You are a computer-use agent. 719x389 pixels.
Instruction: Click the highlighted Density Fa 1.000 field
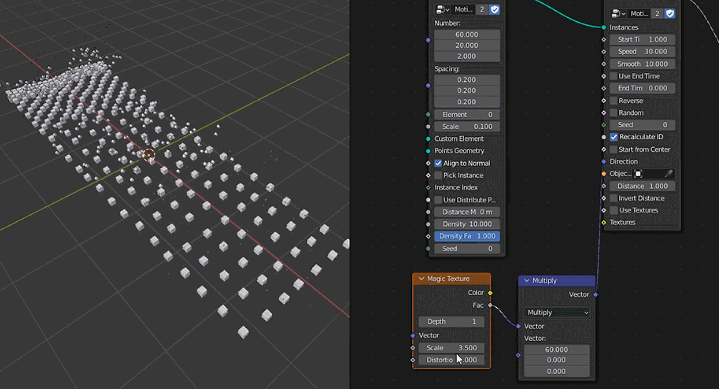(467, 236)
